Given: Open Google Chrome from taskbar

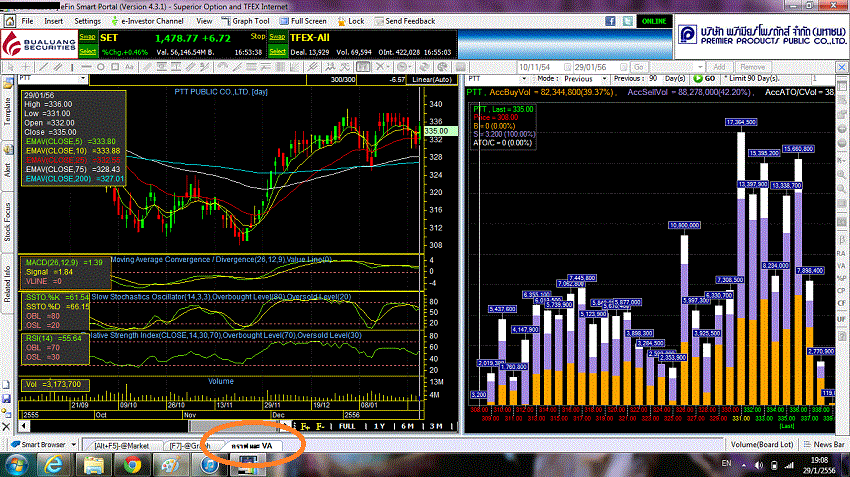Looking at the screenshot, I should pos(132,465).
